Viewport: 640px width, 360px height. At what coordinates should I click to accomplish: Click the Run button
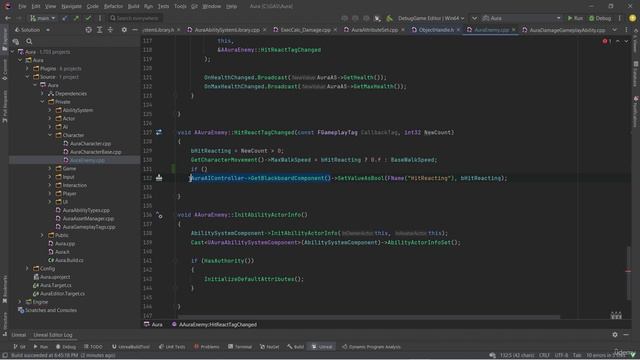575,18
